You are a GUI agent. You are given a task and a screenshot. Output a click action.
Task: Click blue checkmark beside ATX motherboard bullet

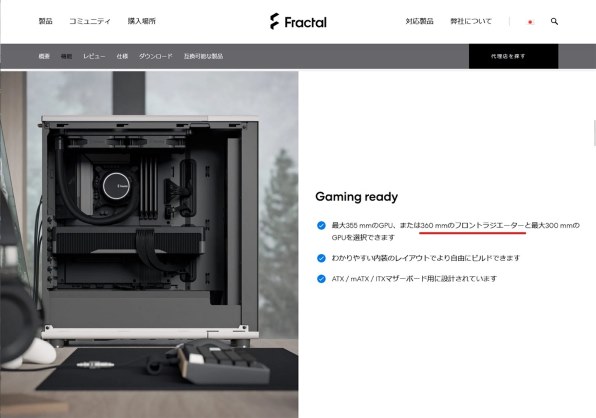click(x=321, y=279)
